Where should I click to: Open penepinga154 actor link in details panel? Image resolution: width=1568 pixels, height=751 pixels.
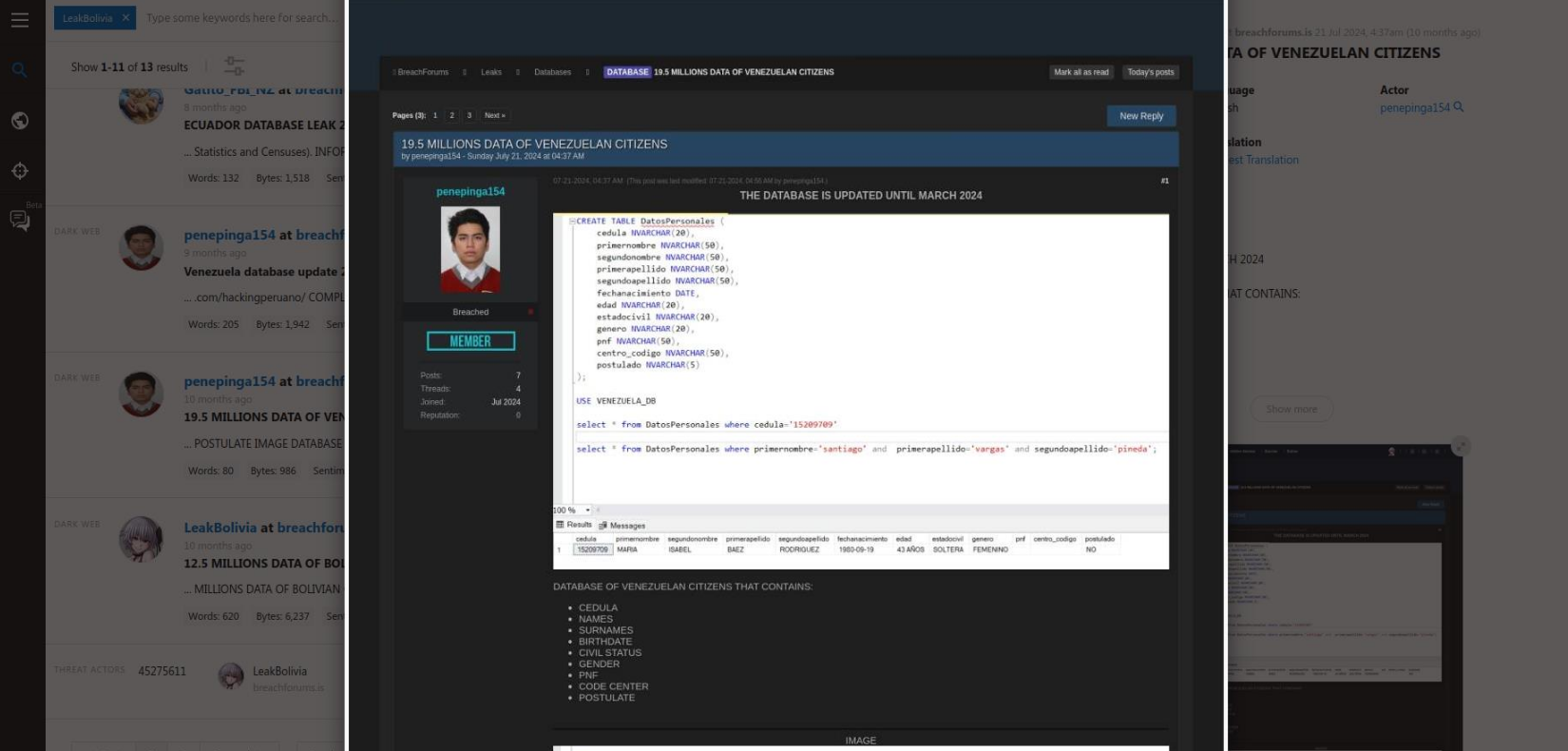(1415, 108)
